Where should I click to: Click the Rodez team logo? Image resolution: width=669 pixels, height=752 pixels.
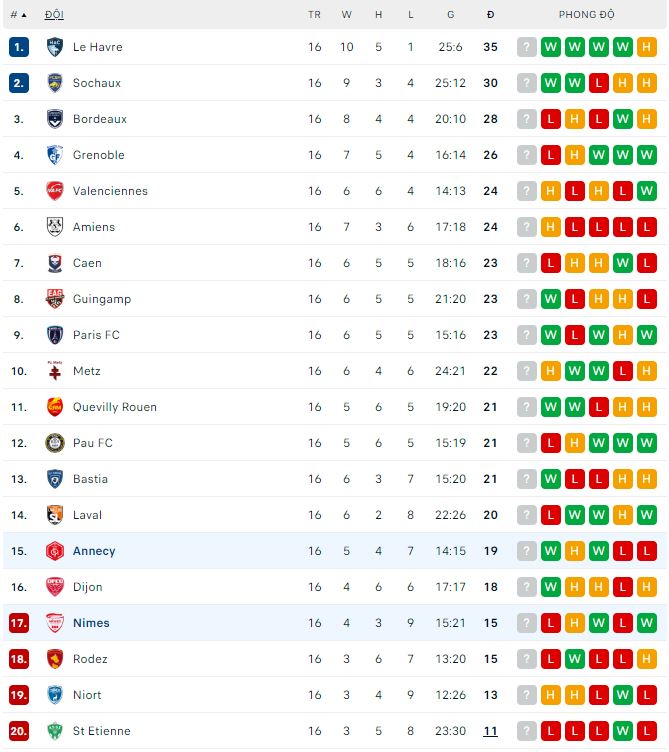pos(55,659)
